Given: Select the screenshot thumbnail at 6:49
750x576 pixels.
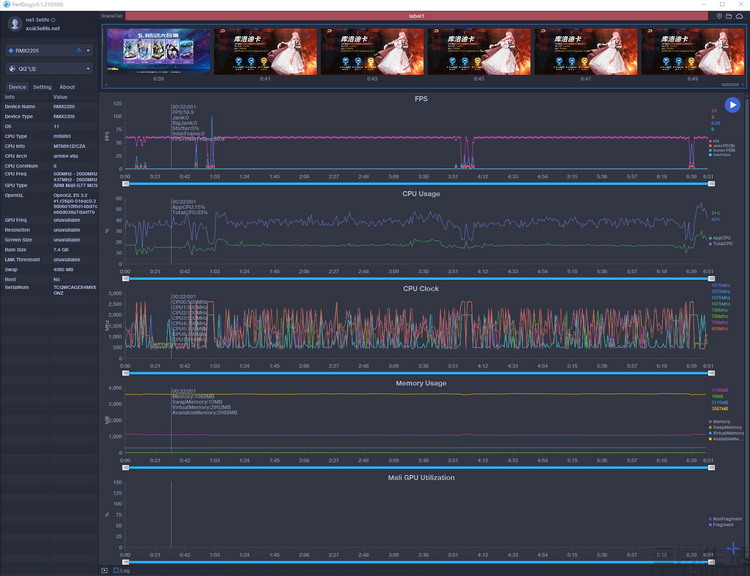Looking at the screenshot, I should [x=693, y=51].
